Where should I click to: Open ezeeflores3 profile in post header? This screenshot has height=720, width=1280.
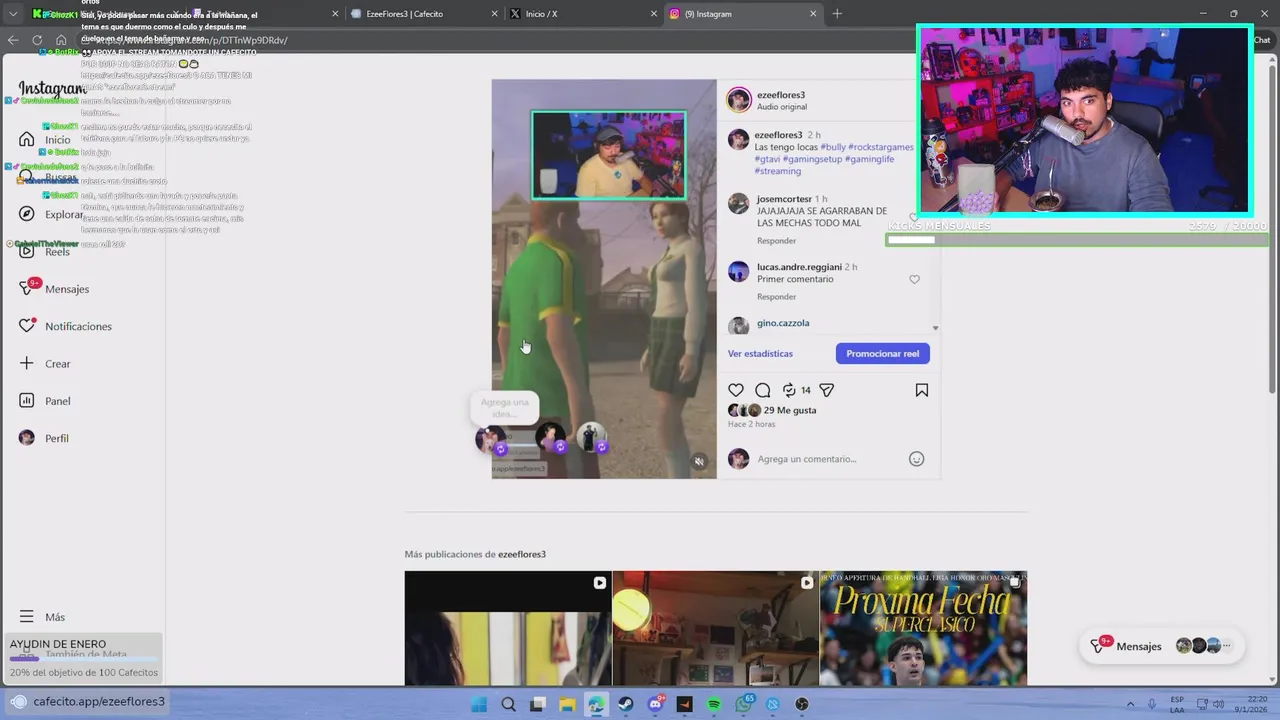click(781, 95)
